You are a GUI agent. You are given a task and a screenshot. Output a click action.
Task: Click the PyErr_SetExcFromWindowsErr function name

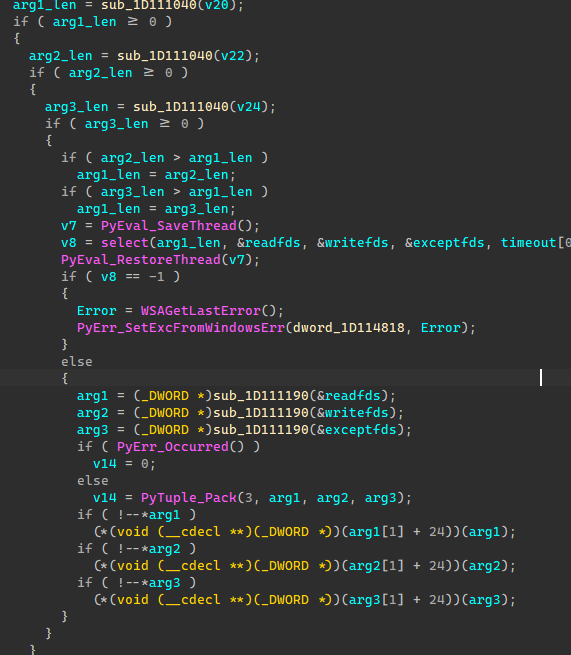tap(181, 328)
